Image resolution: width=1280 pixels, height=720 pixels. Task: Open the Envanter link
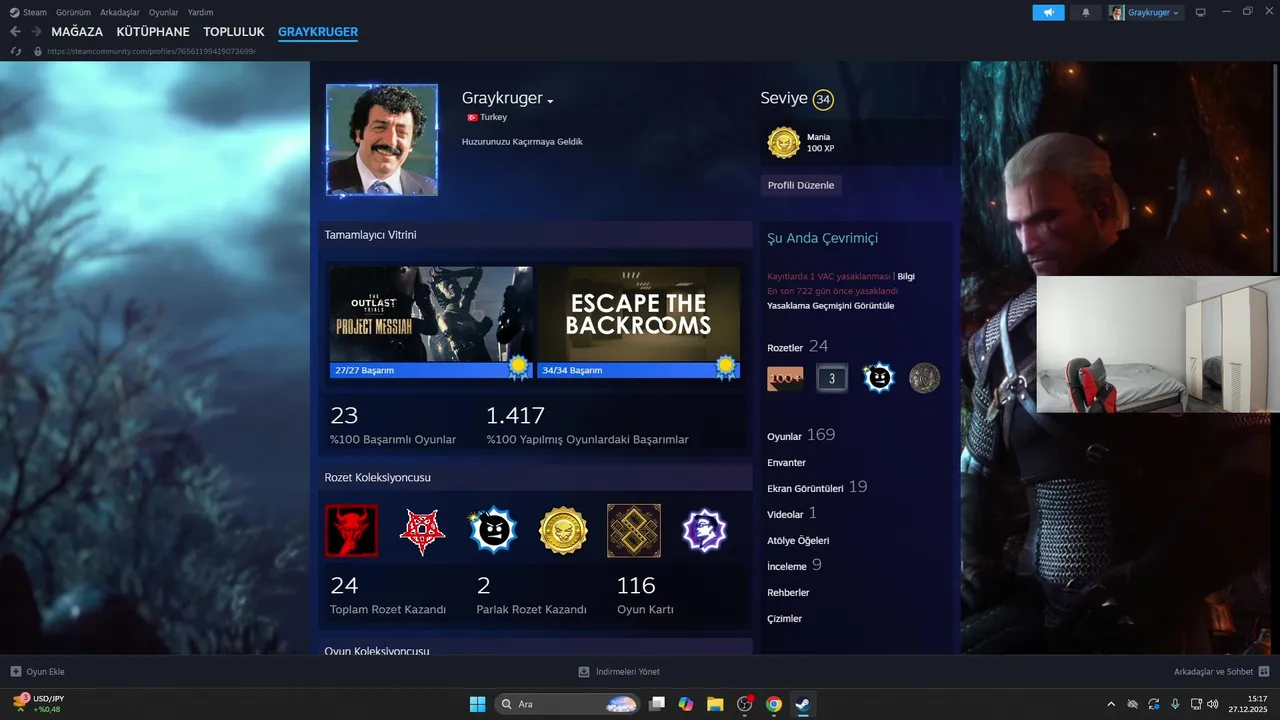(x=786, y=463)
